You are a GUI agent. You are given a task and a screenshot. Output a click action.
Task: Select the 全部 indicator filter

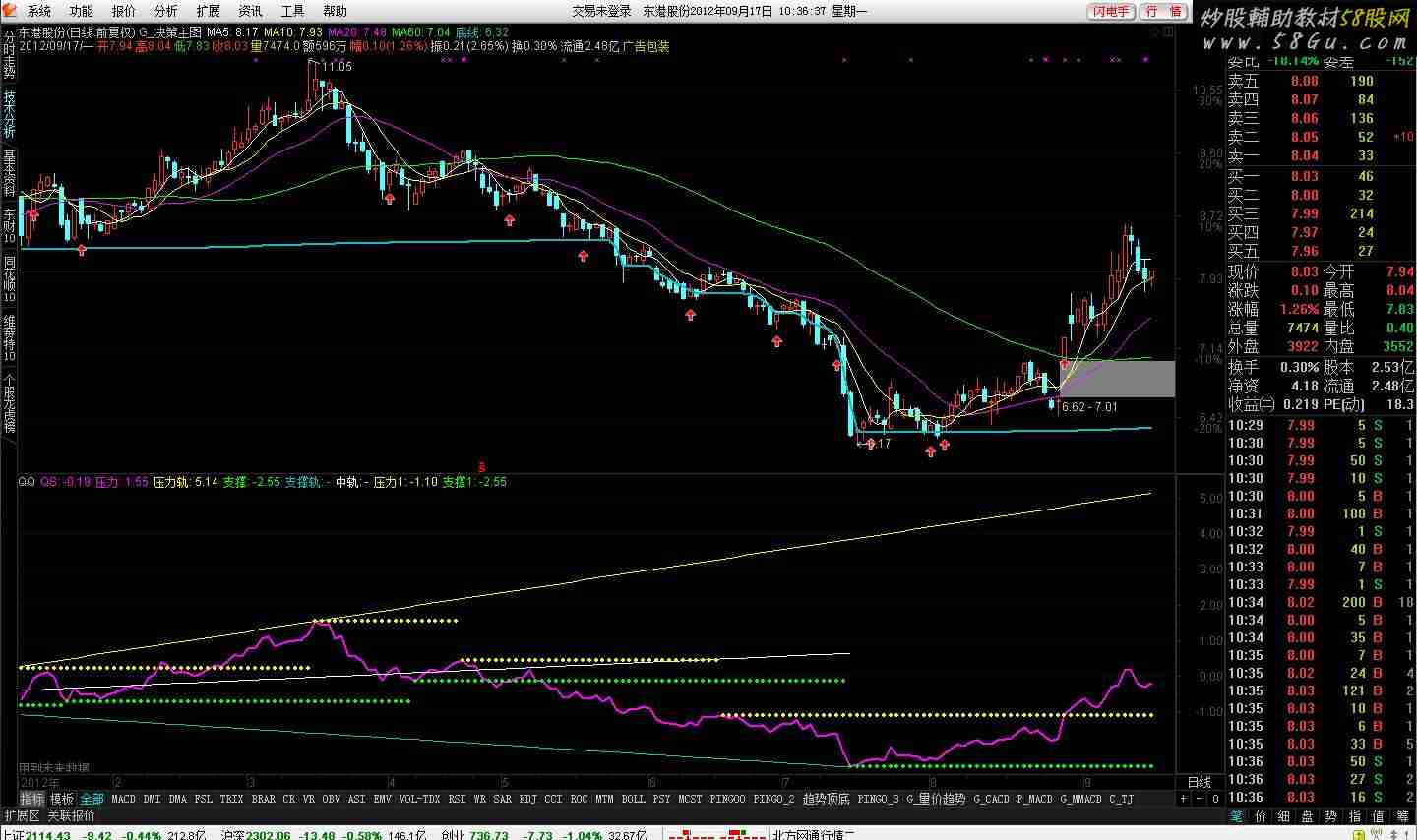click(x=92, y=799)
